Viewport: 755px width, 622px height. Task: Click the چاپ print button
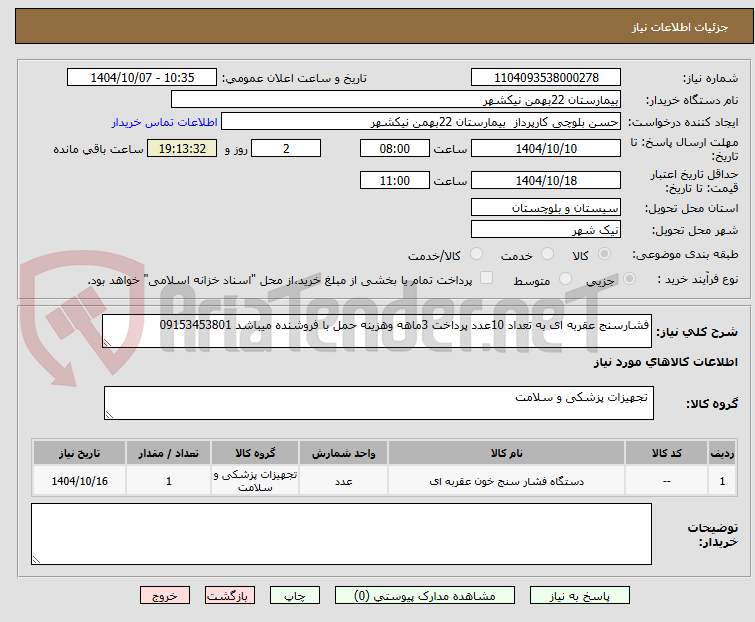pos(295,596)
